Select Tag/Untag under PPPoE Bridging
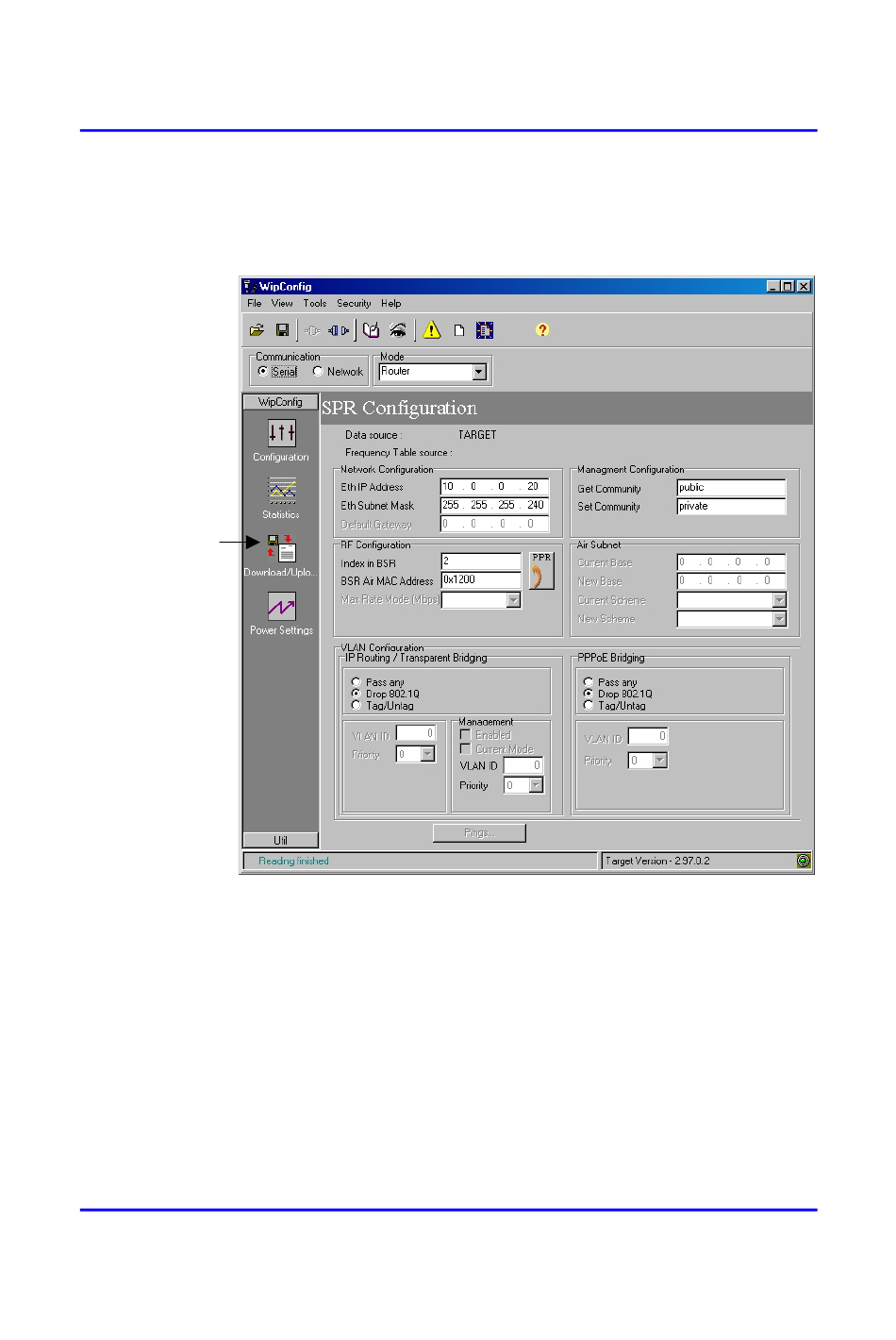Screen dimensions: 896x1340 (x=589, y=705)
